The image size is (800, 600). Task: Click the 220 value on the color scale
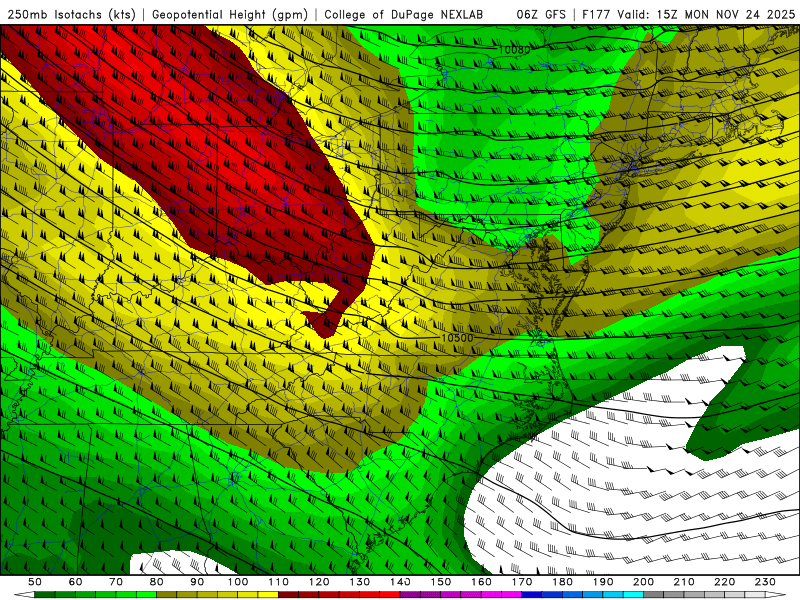[x=724, y=581]
